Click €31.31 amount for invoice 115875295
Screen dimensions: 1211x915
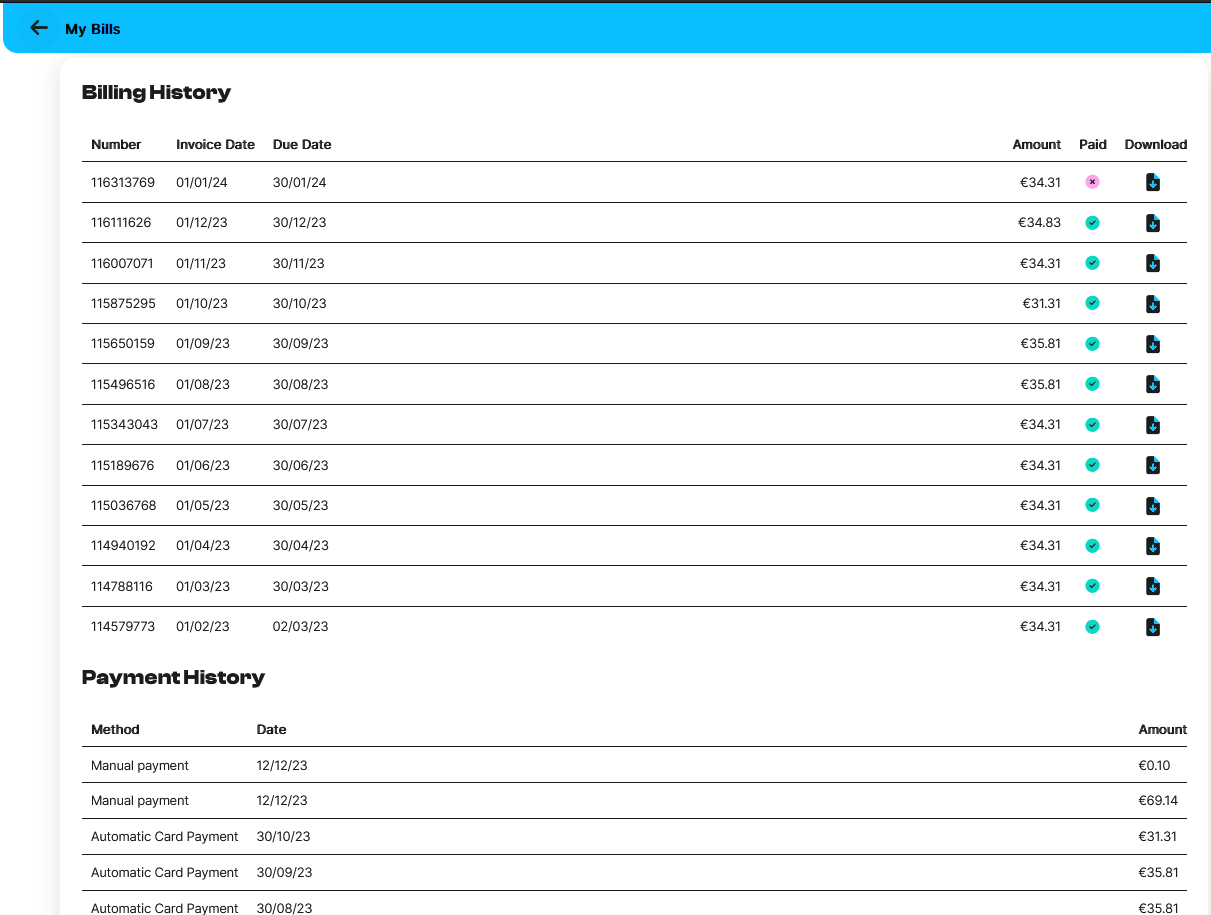tap(1041, 303)
